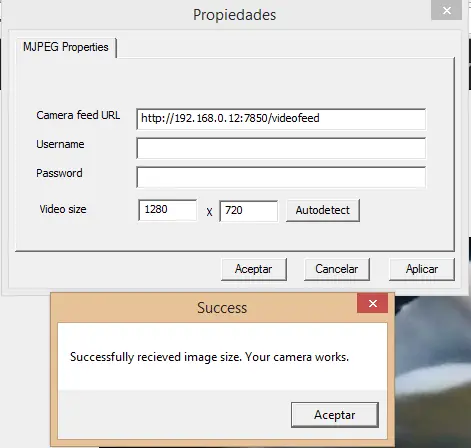Viewport: 471px width, 448px height.
Task: Click the Username label
Action: (x=60, y=144)
